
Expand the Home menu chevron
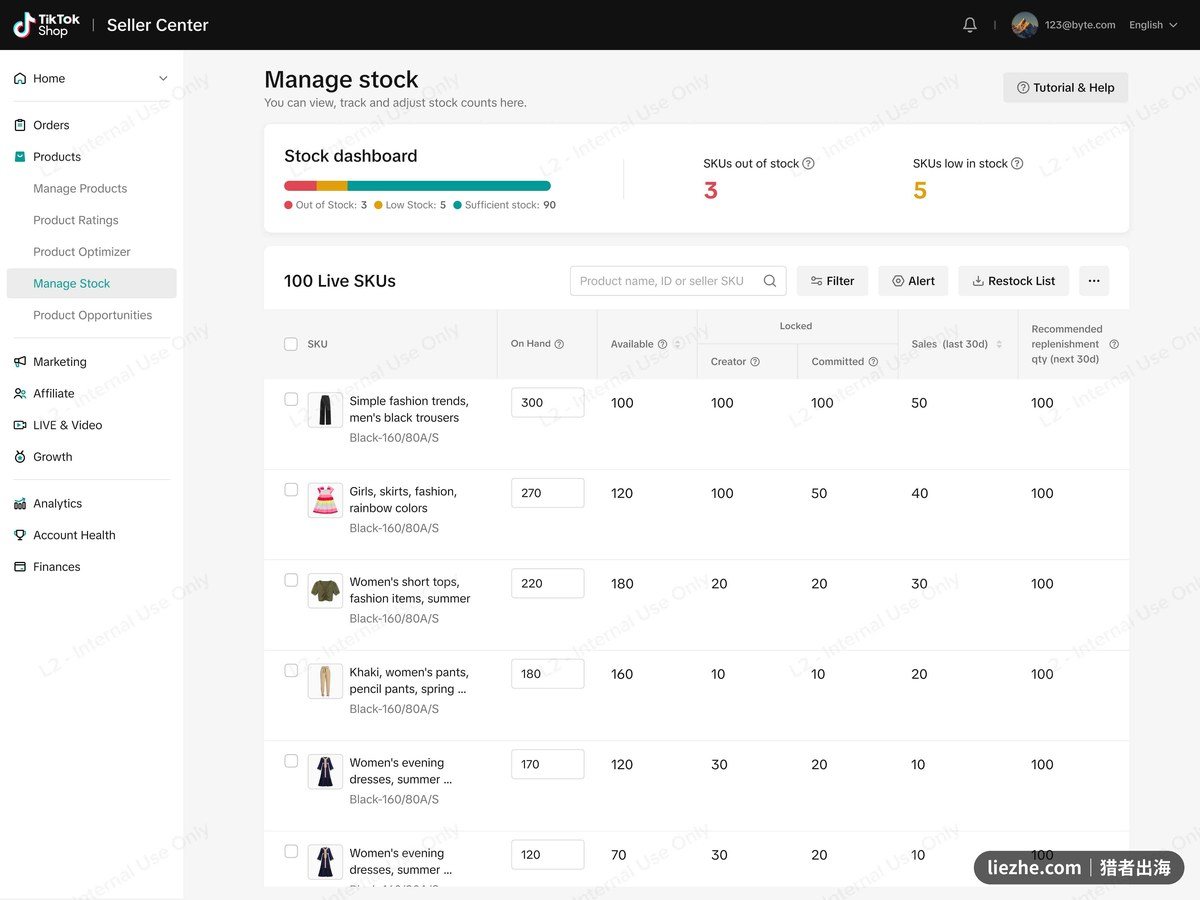click(x=163, y=78)
